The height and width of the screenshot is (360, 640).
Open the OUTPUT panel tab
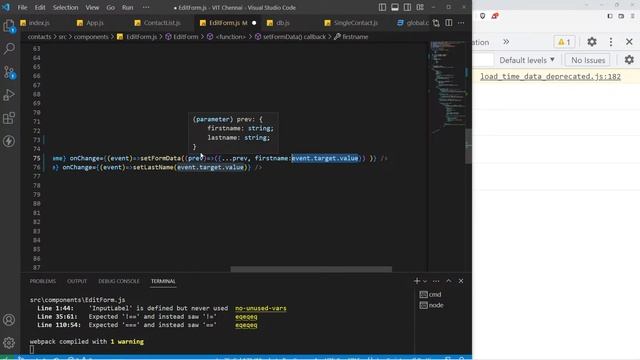pyautogui.click(x=77, y=281)
